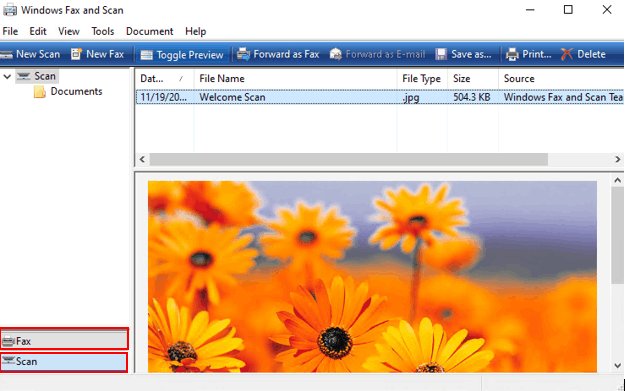Click the preview pane vertical scrollbar thumb
The height and width of the screenshot is (391, 626).
tap(618, 236)
